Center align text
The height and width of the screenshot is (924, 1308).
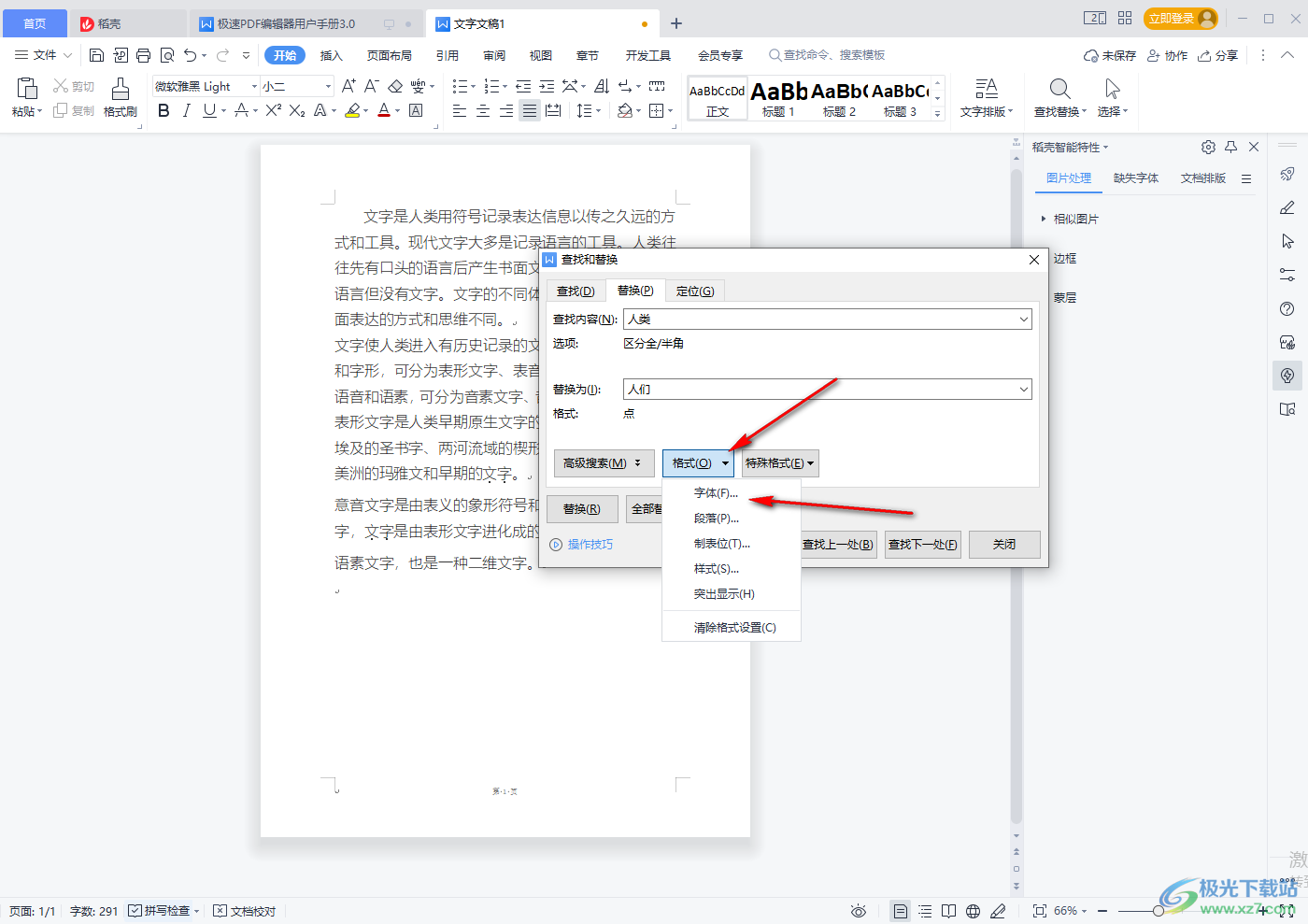[483, 110]
